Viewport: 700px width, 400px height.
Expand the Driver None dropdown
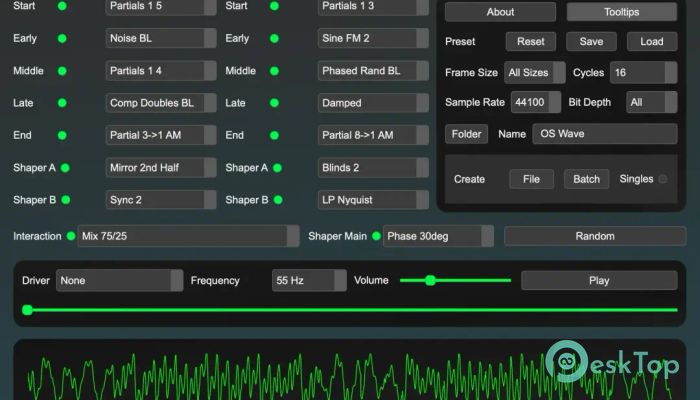pyautogui.click(x=119, y=281)
